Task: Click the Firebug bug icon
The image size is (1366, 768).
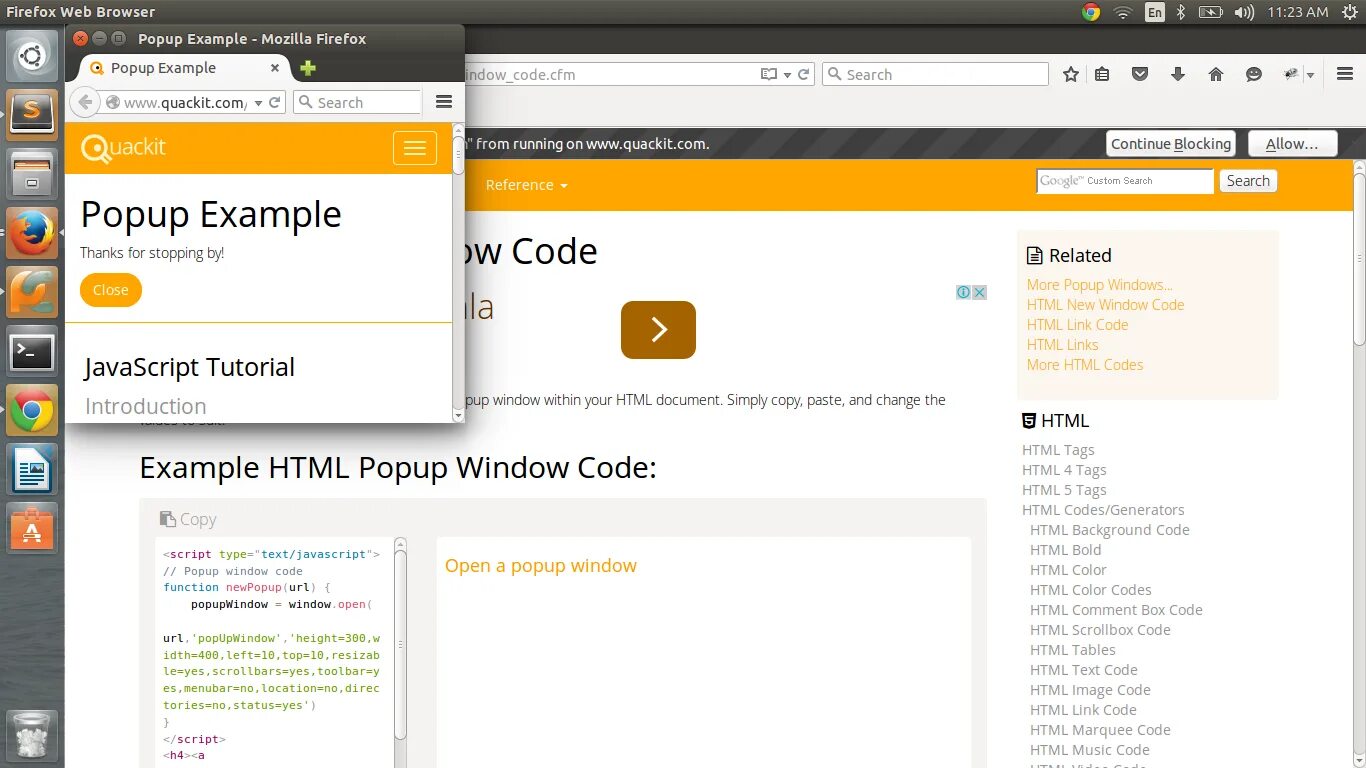Action: tap(1291, 74)
